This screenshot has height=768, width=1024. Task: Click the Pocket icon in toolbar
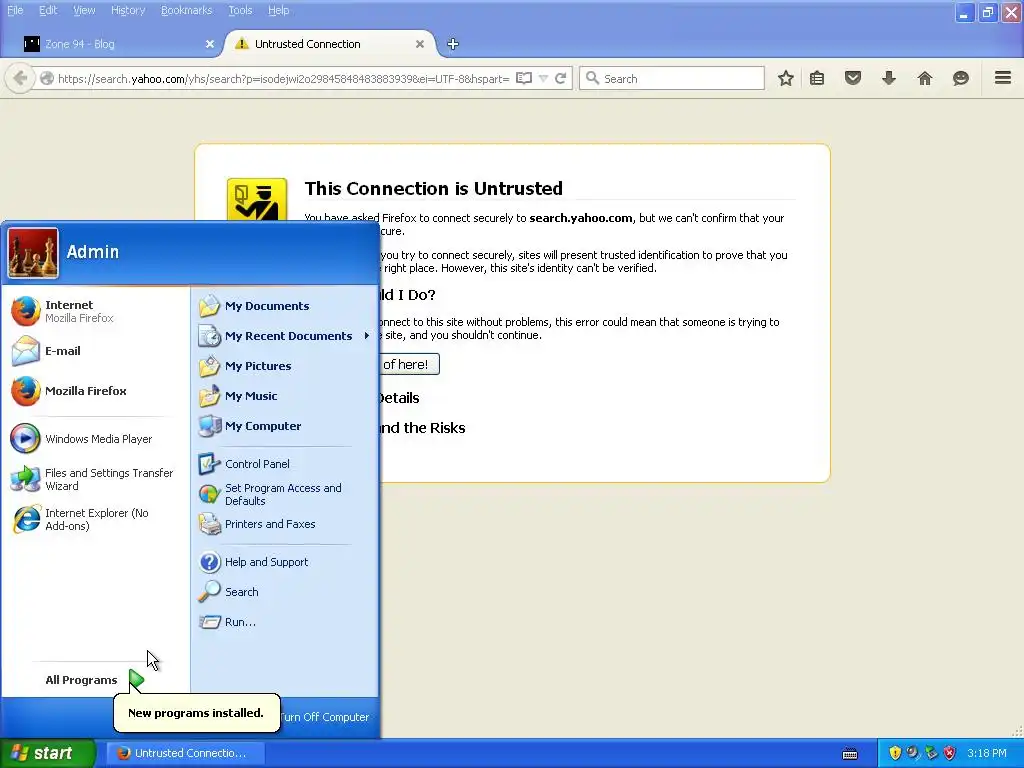click(853, 78)
